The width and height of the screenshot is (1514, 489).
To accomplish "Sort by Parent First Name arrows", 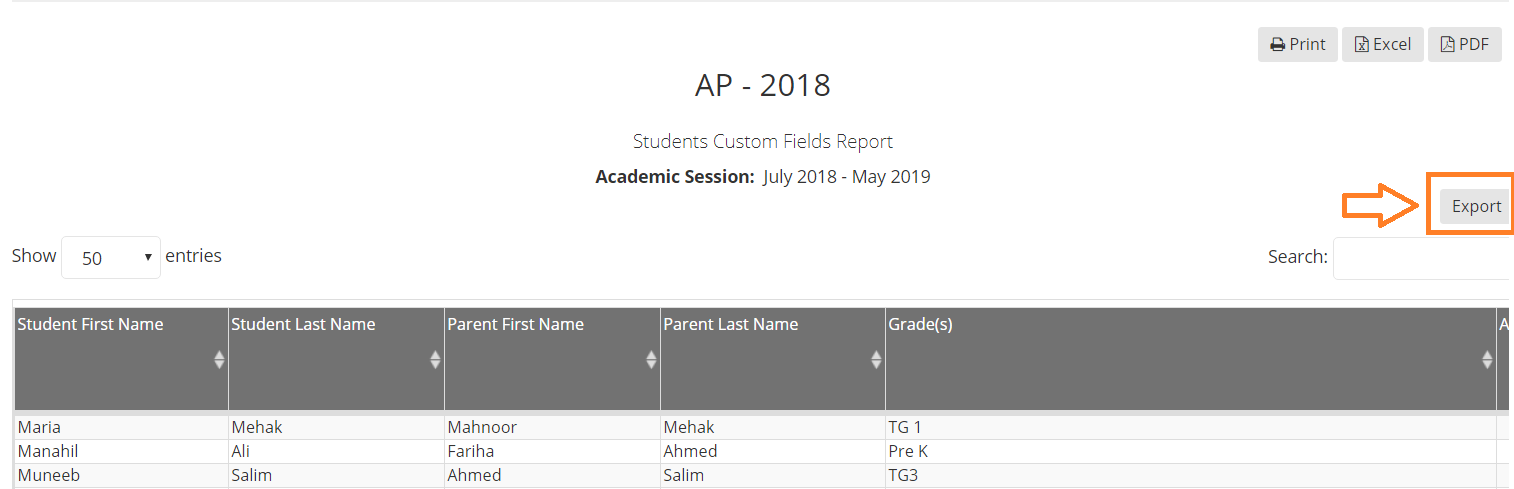I will [x=651, y=359].
